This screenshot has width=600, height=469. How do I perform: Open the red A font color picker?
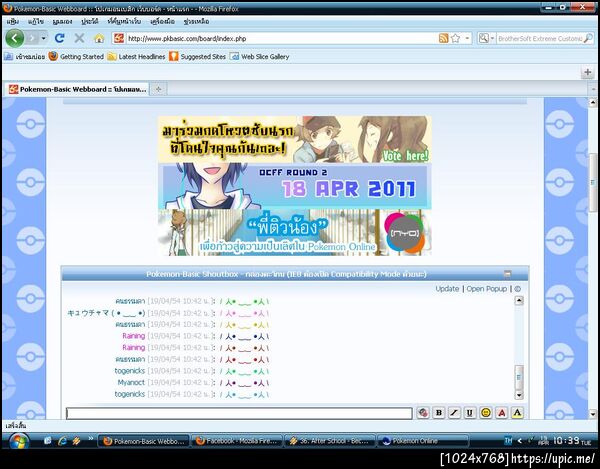click(x=502, y=413)
